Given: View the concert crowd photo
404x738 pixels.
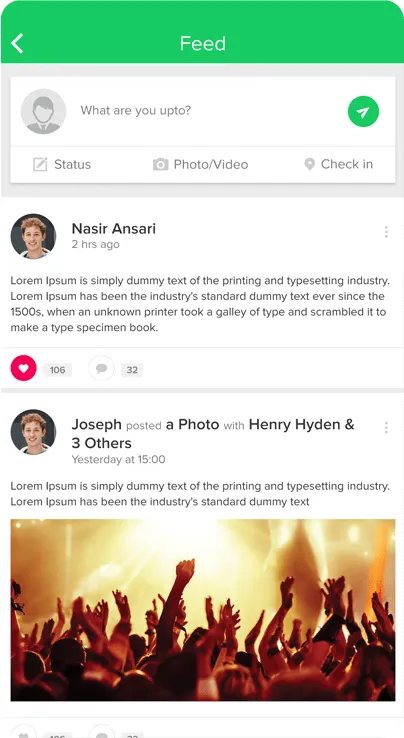Looking at the screenshot, I should 203,610.
